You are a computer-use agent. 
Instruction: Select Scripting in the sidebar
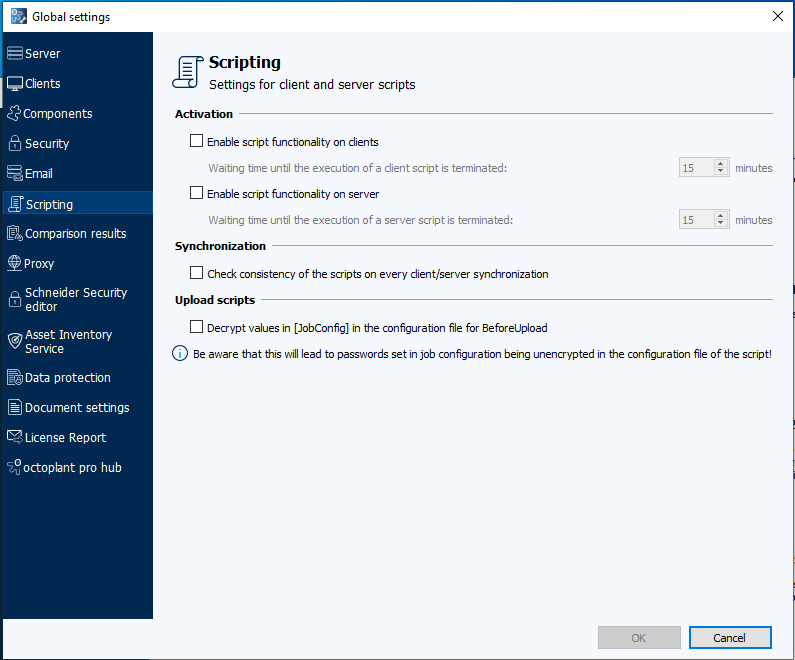point(78,204)
